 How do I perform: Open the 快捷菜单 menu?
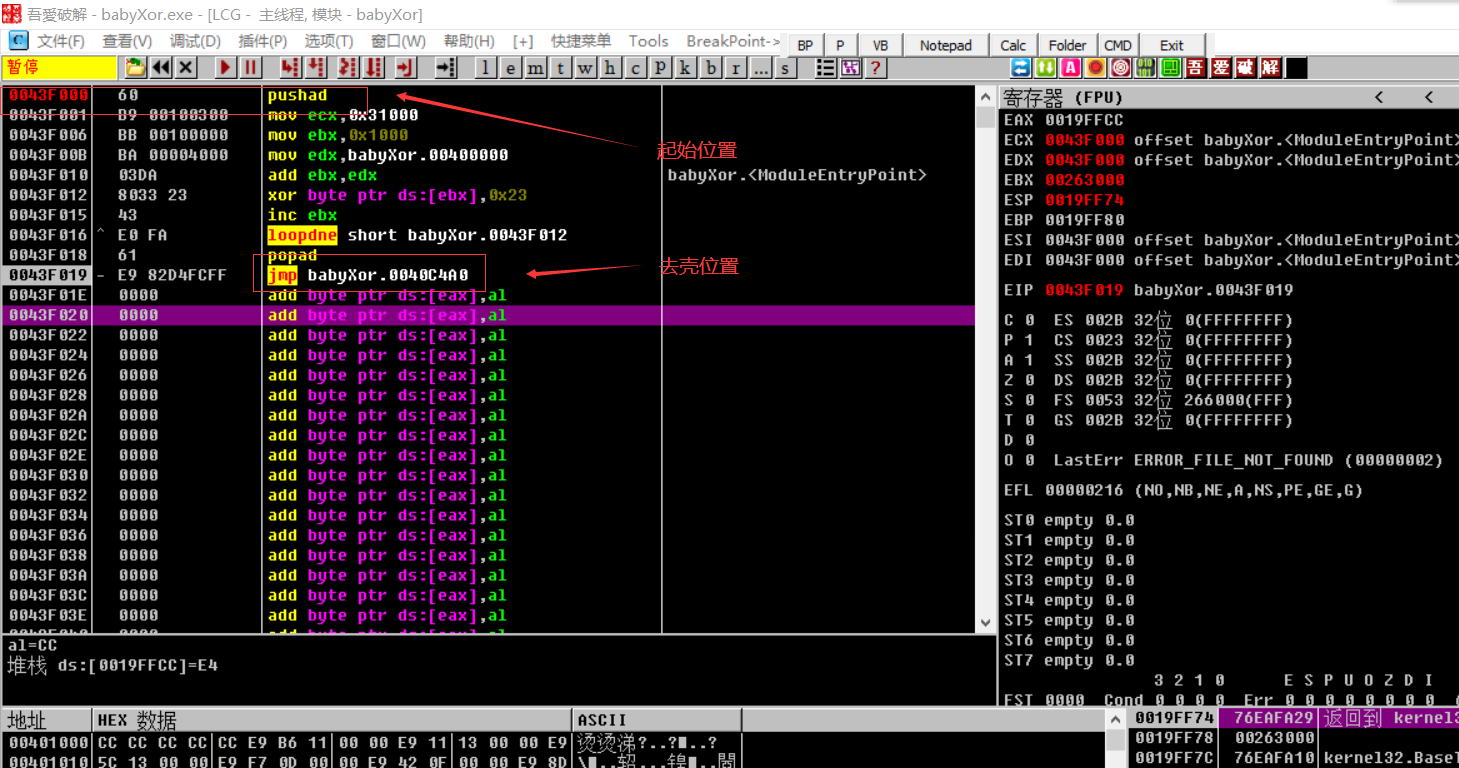tap(581, 41)
